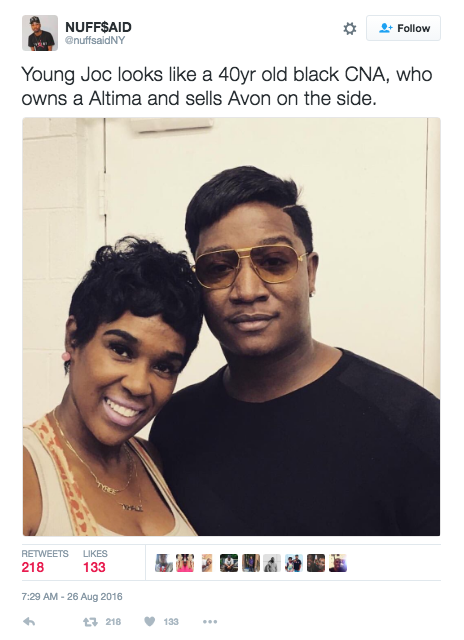Image resolution: width=464 pixels, height=640 pixels.
Task: Click the like count beside the heart
Action: pyautogui.click(x=171, y=622)
